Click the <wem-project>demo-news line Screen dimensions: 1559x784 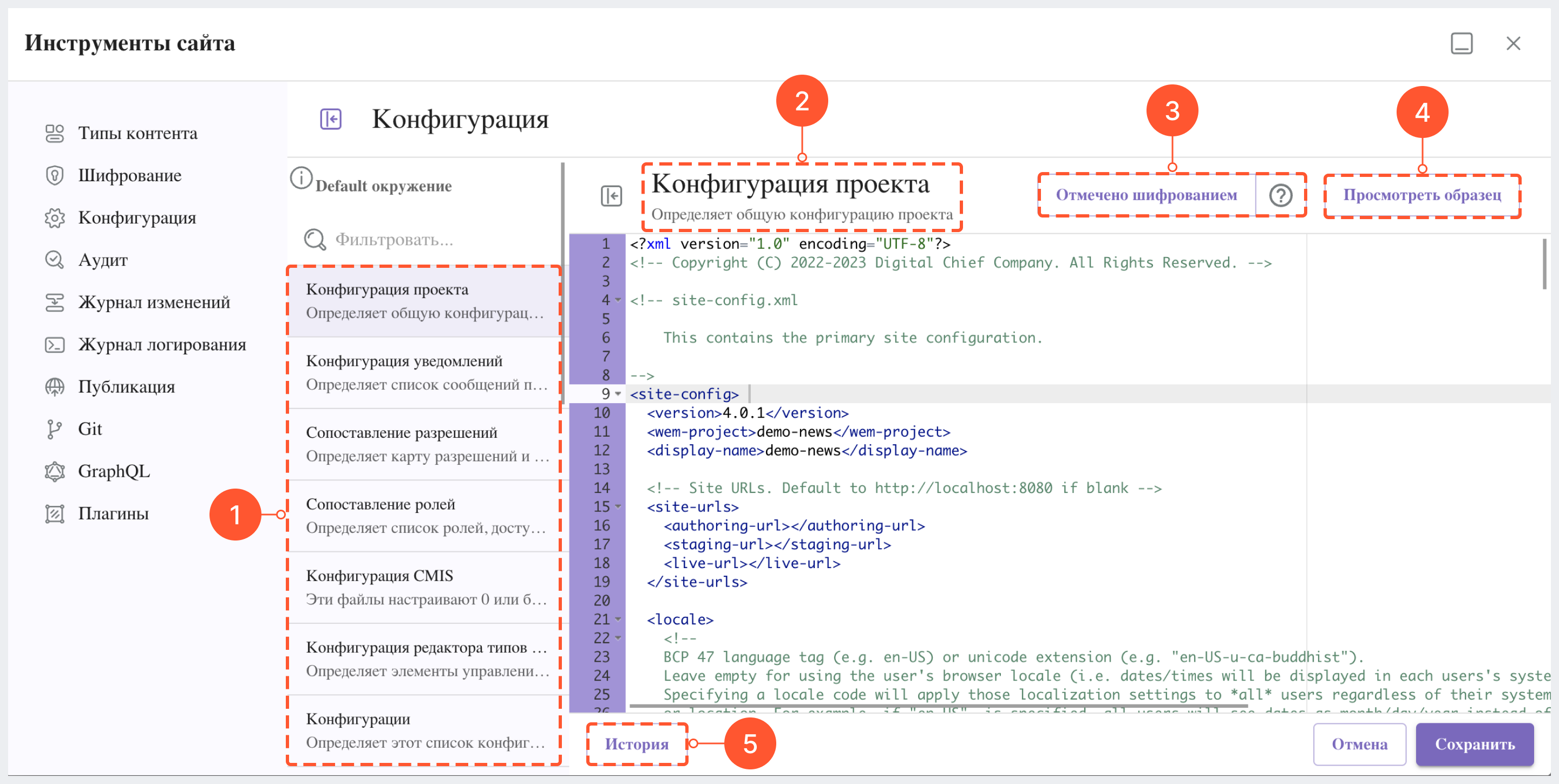tap(798, 431)
